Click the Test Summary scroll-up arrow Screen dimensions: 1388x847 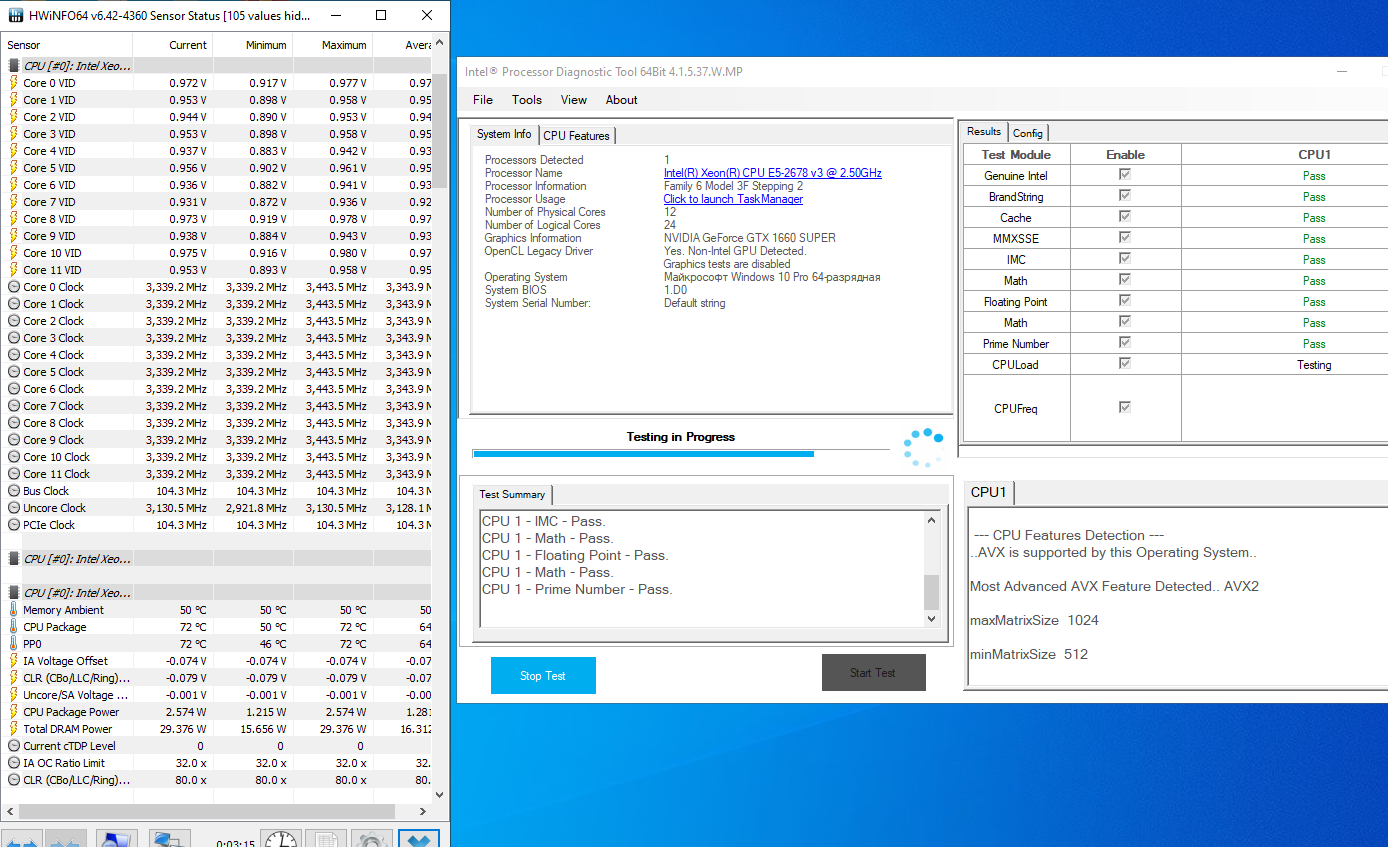point(932,520)
